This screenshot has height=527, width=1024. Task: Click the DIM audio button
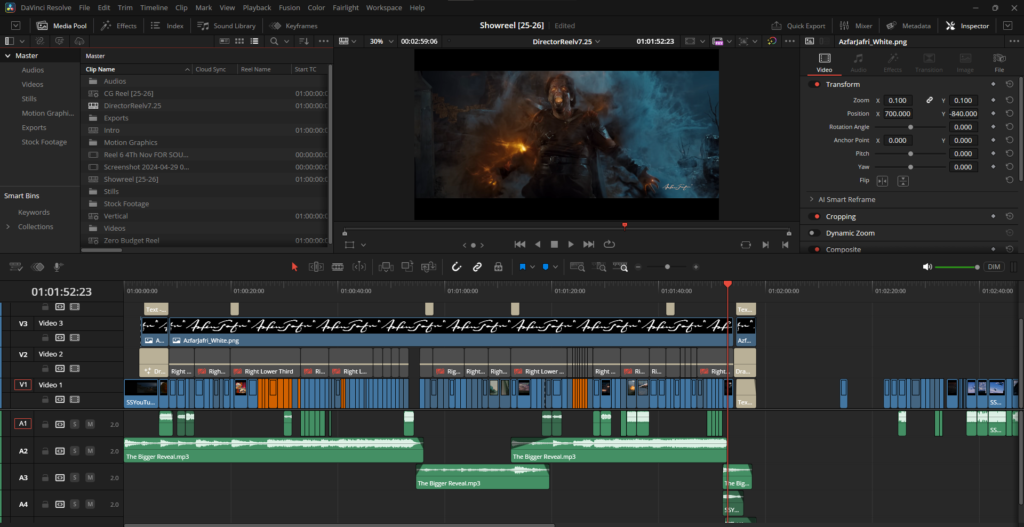click(x=994, y=267)
